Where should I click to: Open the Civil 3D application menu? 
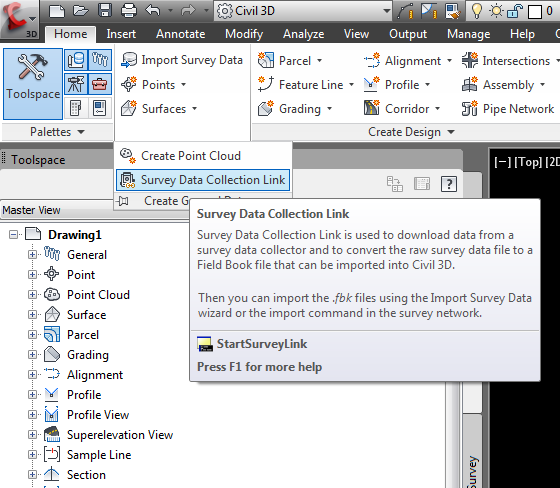[19, 19]
